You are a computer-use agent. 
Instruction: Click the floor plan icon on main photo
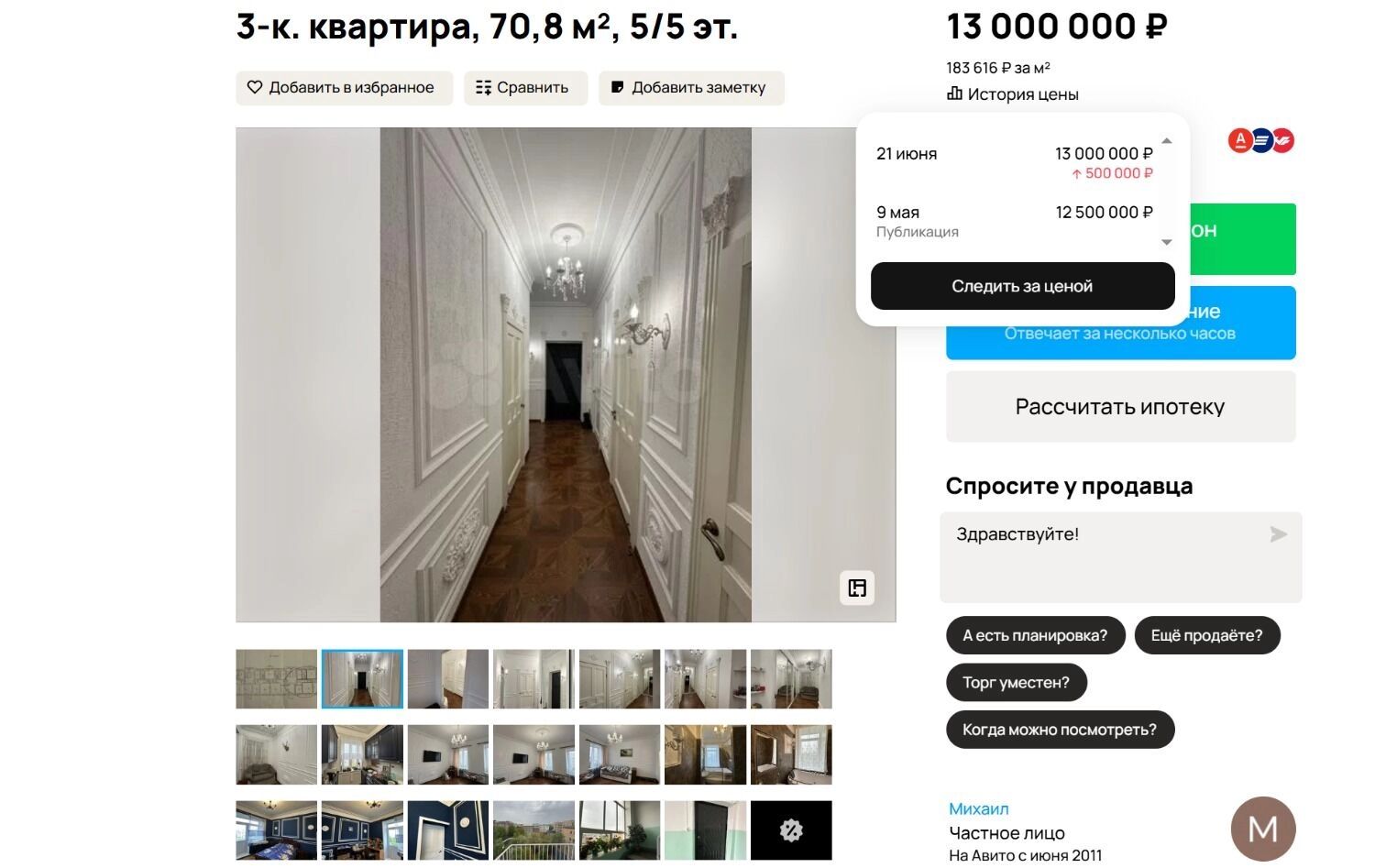point(857,588)
